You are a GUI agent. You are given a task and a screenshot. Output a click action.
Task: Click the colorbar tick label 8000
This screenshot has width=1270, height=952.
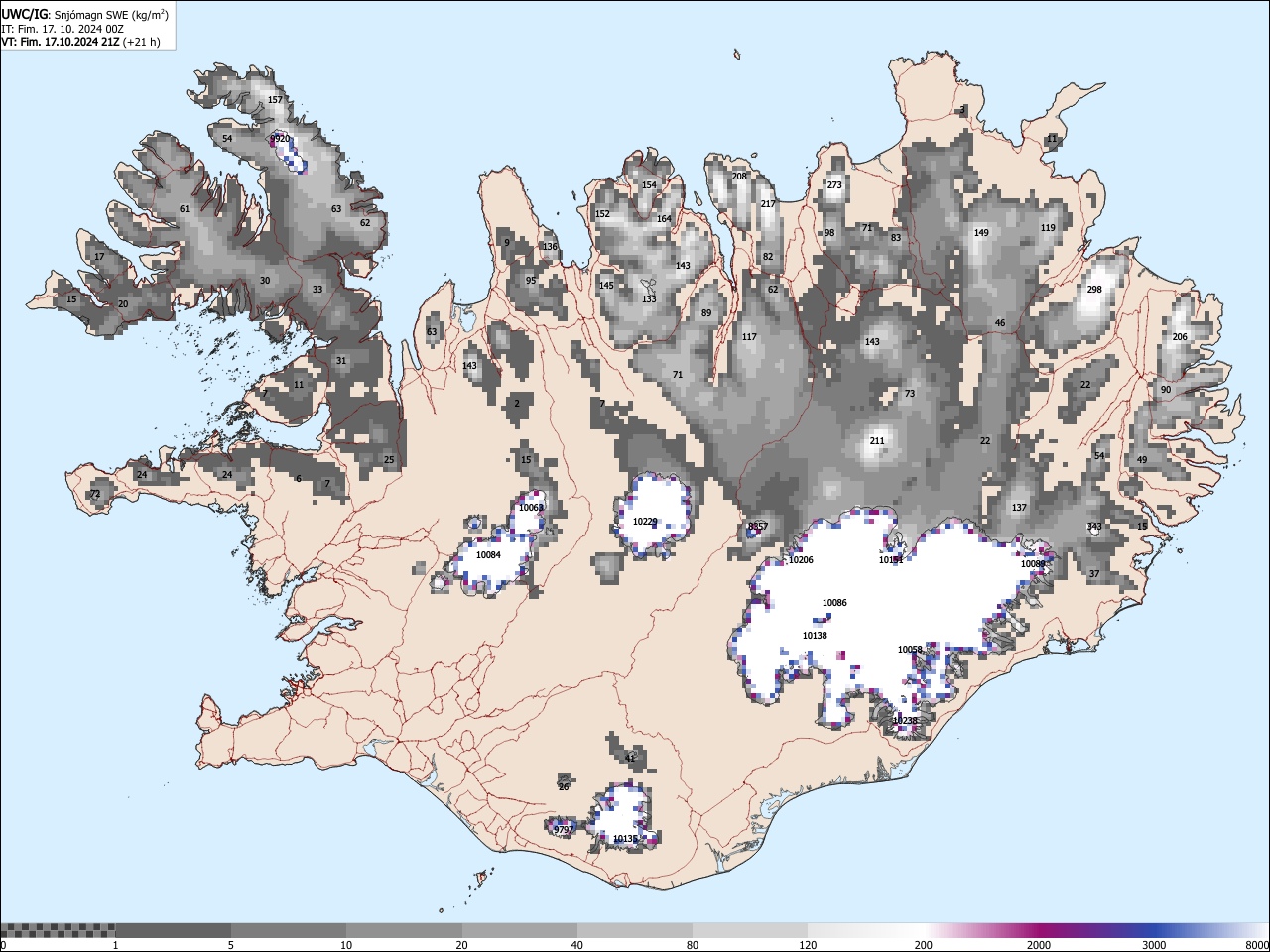(x=1257, y=945)
